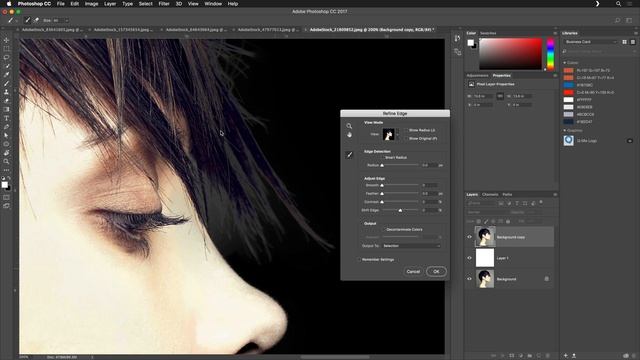Image resolution: width=640 pixels, height=360 pixels.
Task: Click OK in Refine Edge dialog
Action: coord(436,271)
